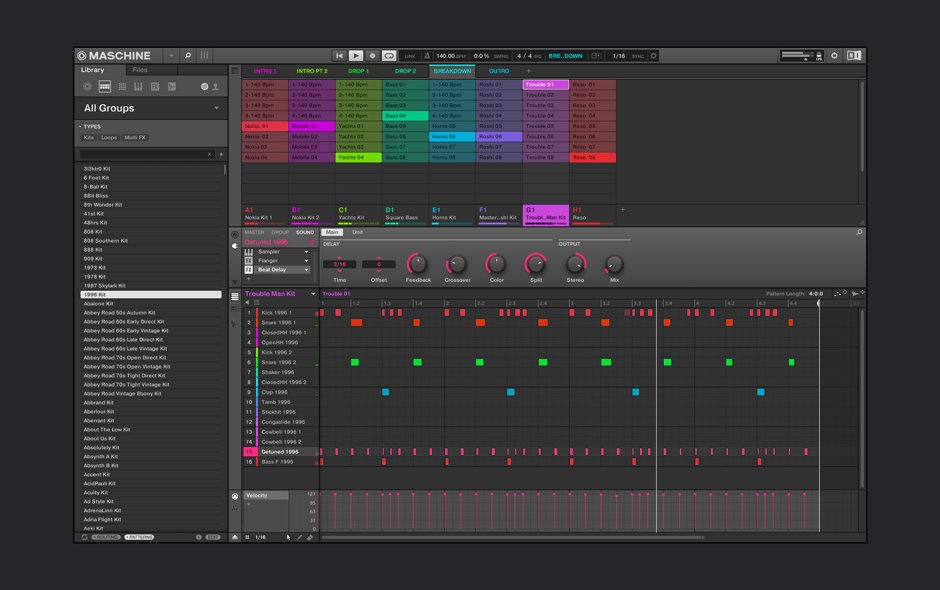Screen dimensions: 940x590
Task: Turn the Feedback knob in the Delay panel
Action: click(420, 265)
